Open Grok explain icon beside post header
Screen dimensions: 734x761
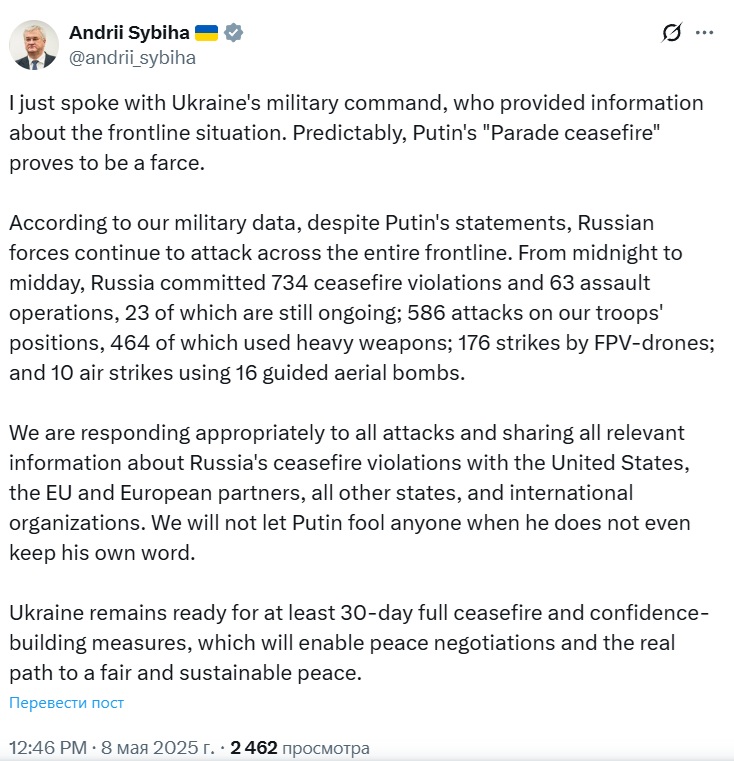[x=671, y=33]
